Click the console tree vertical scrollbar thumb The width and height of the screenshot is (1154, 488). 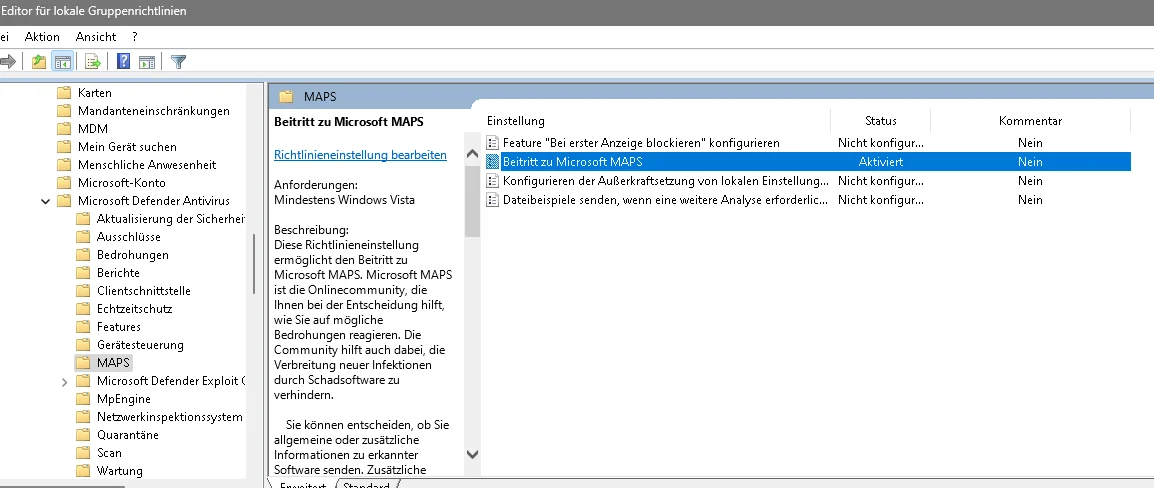tap(255, 265)
